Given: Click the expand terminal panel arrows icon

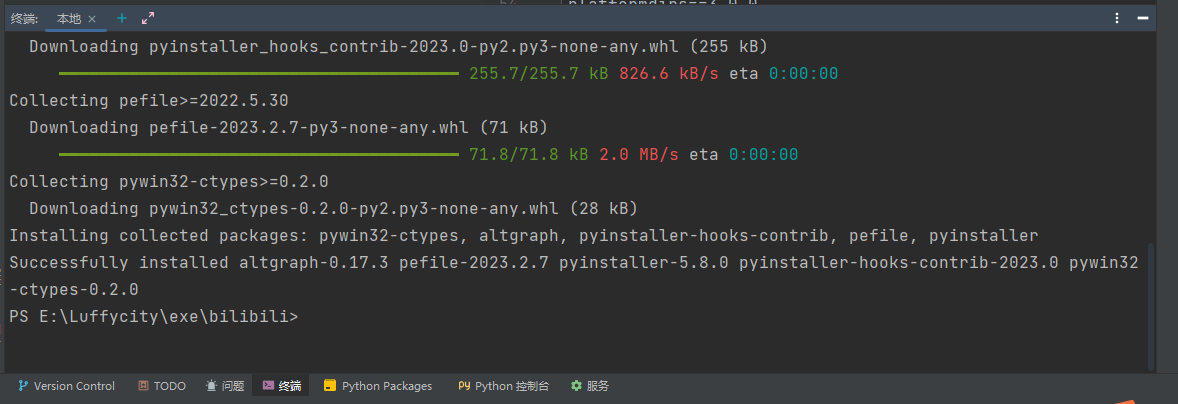Looking at the screenshot, I should 148,18.
